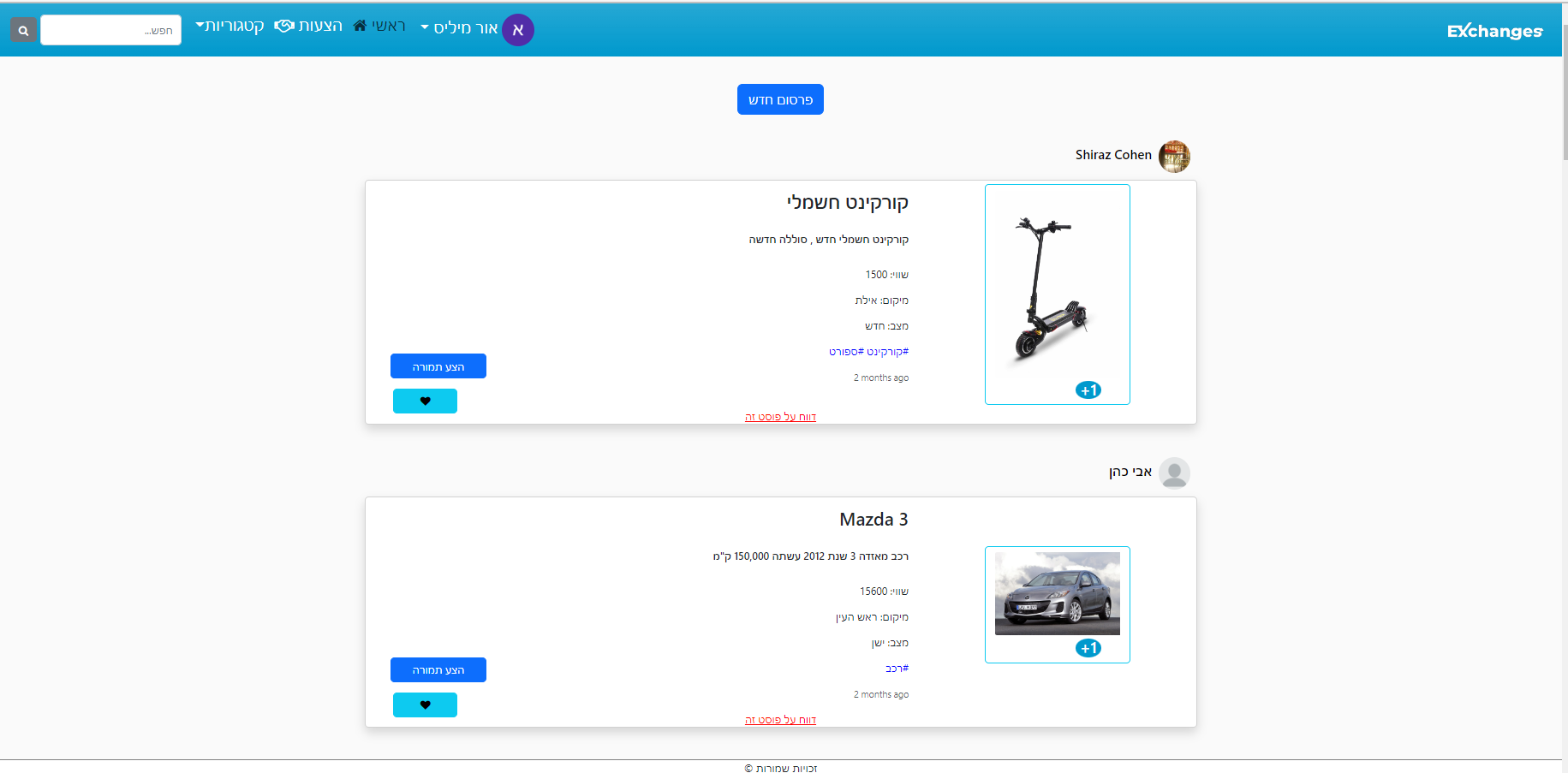The image size is (1568, 773).
Task: Click the חפש search input field
Action: point(110,29)
